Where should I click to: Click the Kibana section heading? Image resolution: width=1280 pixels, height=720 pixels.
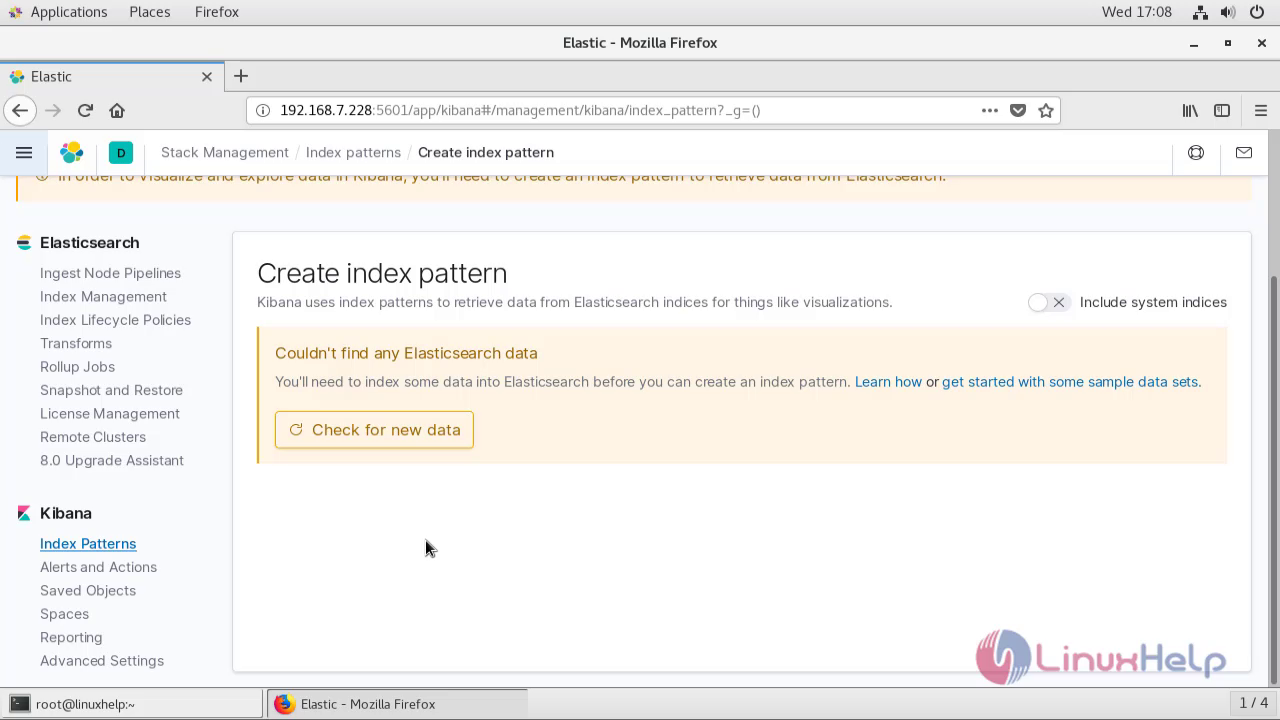pos(66,513)
